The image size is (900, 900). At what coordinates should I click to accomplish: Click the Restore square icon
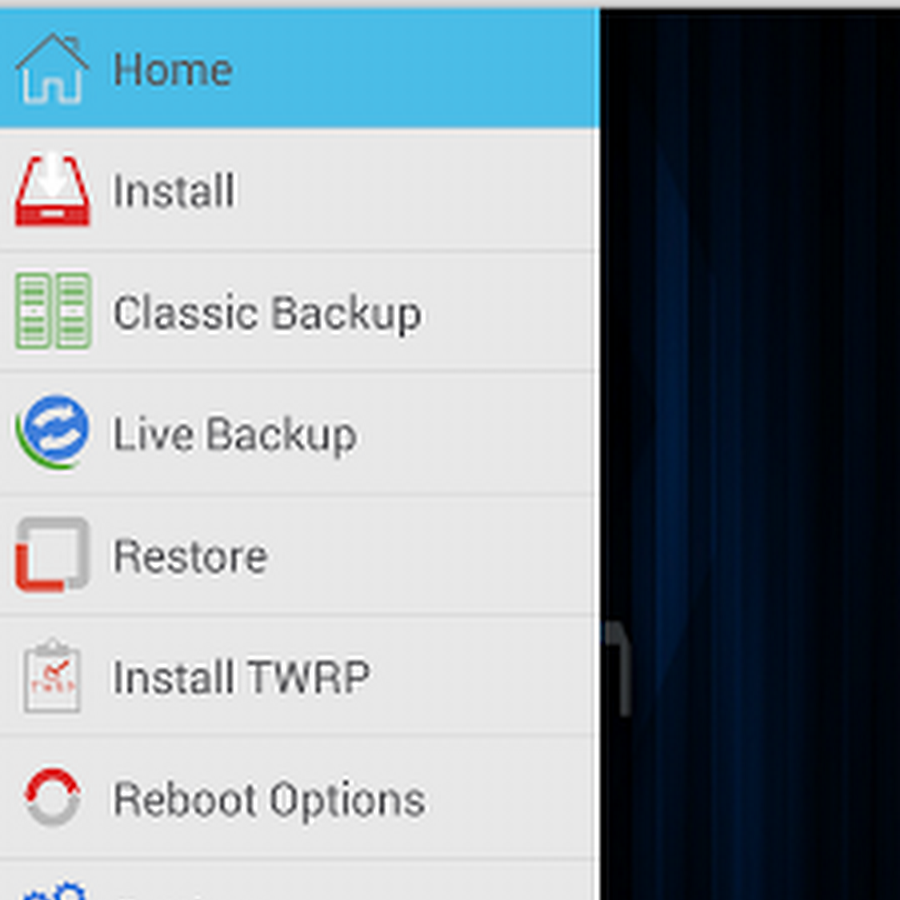(52, 554)
